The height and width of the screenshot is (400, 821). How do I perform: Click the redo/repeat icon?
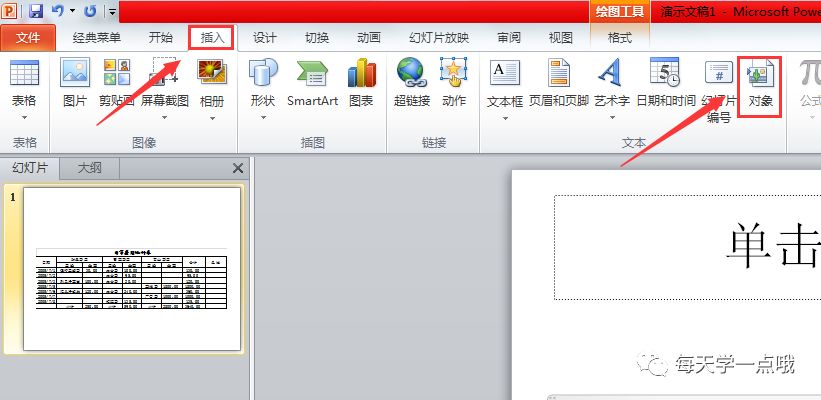click(x=90, y=11)
